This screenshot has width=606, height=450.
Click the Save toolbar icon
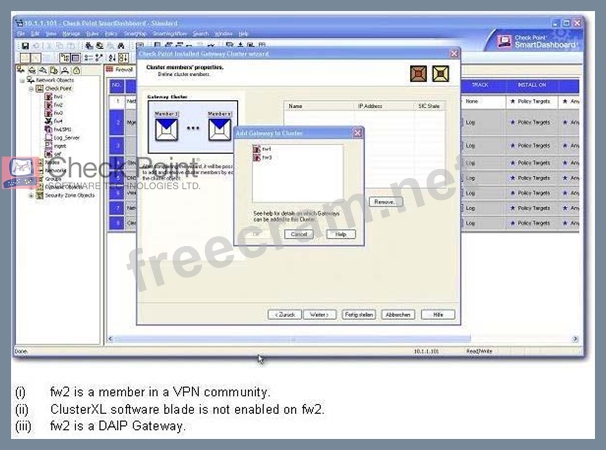pyautogui.click(x=25, y=46)
